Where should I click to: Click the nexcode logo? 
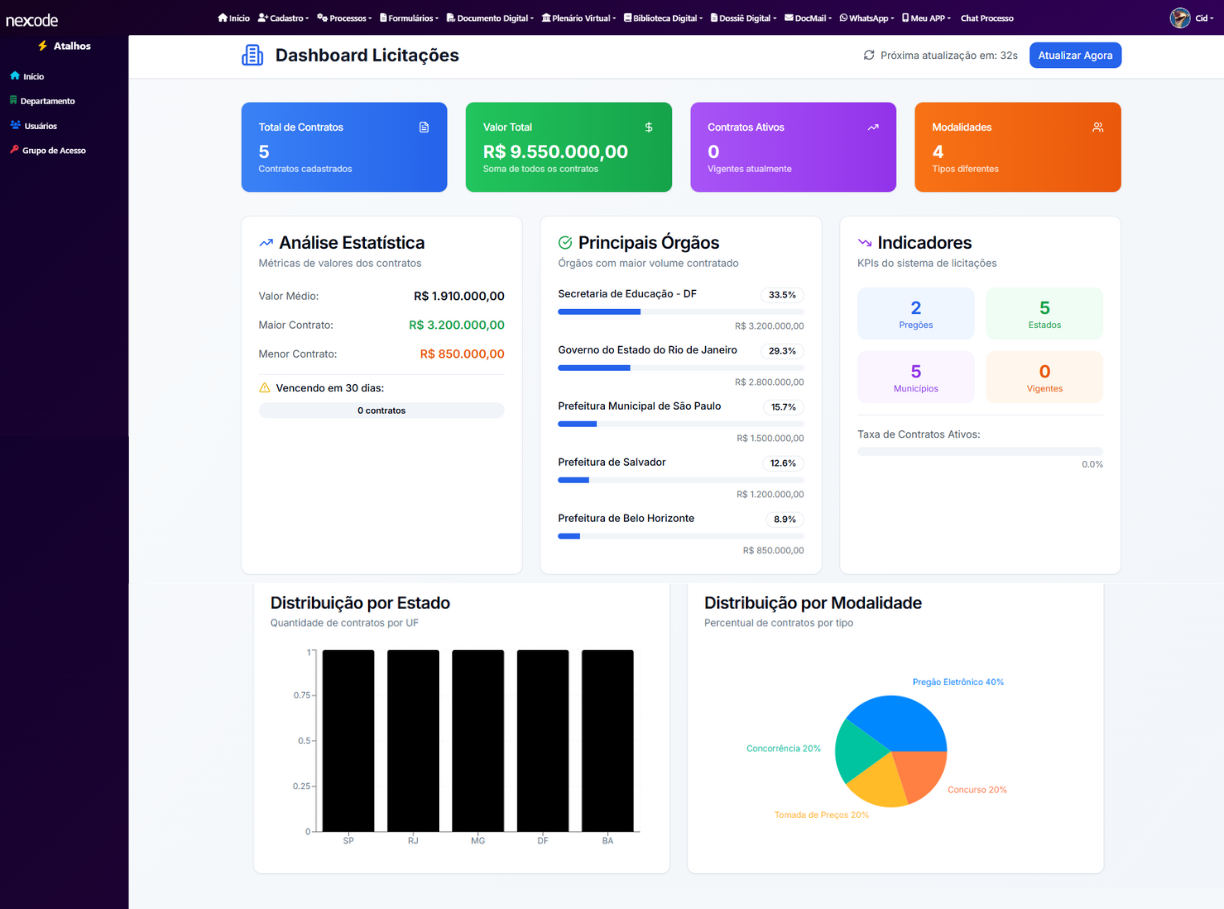(32, 19)
